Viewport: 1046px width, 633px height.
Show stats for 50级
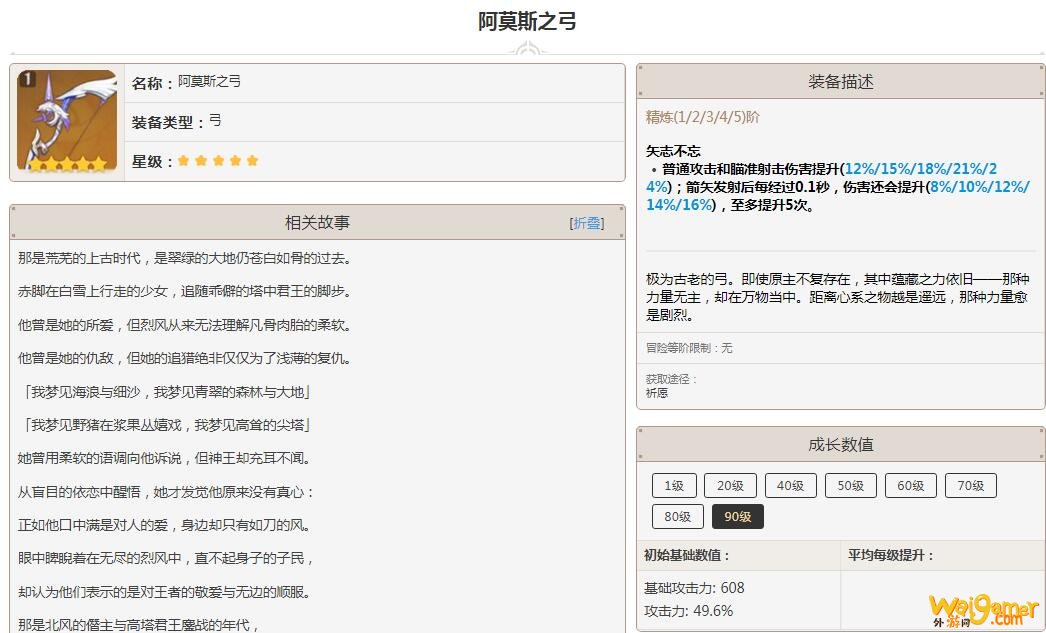(x=850, y=486)
